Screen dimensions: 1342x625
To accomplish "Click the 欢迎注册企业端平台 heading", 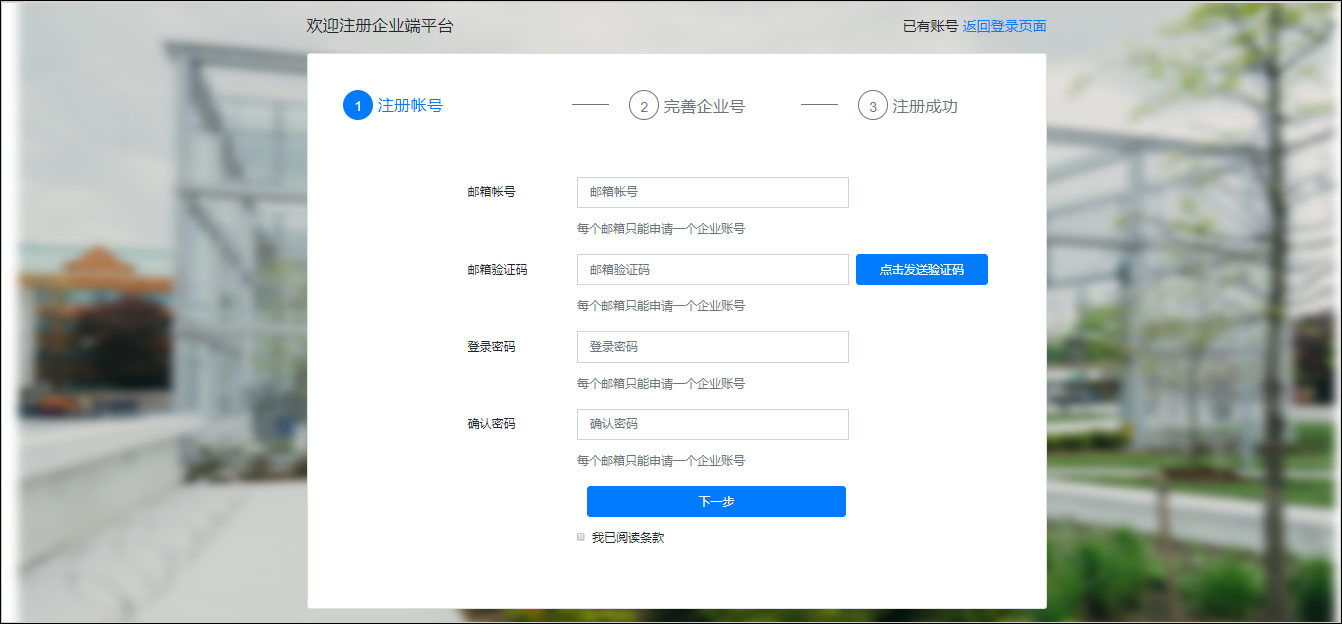I will 380,26.
